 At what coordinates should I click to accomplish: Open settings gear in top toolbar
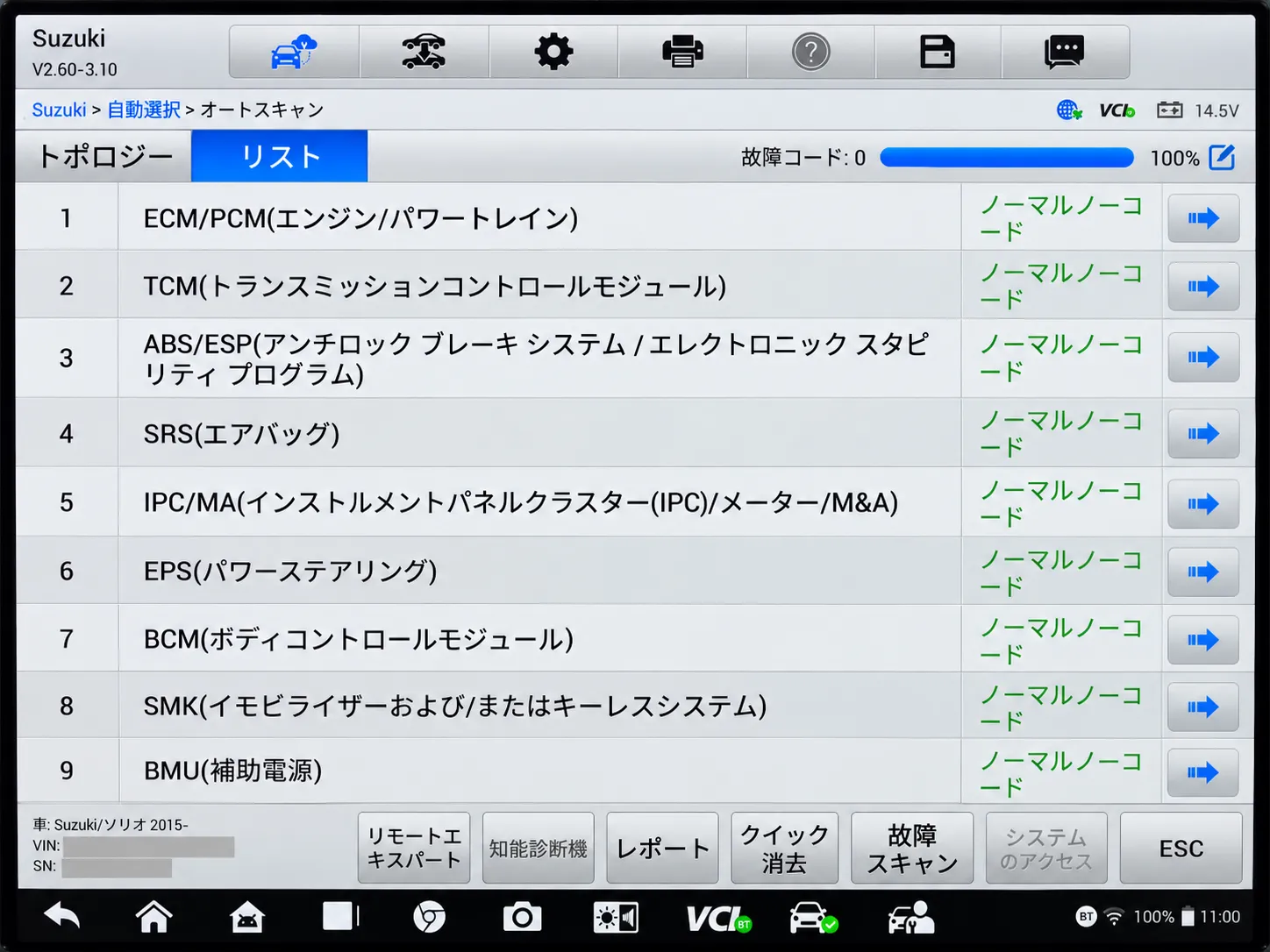(x=553, y=52)
